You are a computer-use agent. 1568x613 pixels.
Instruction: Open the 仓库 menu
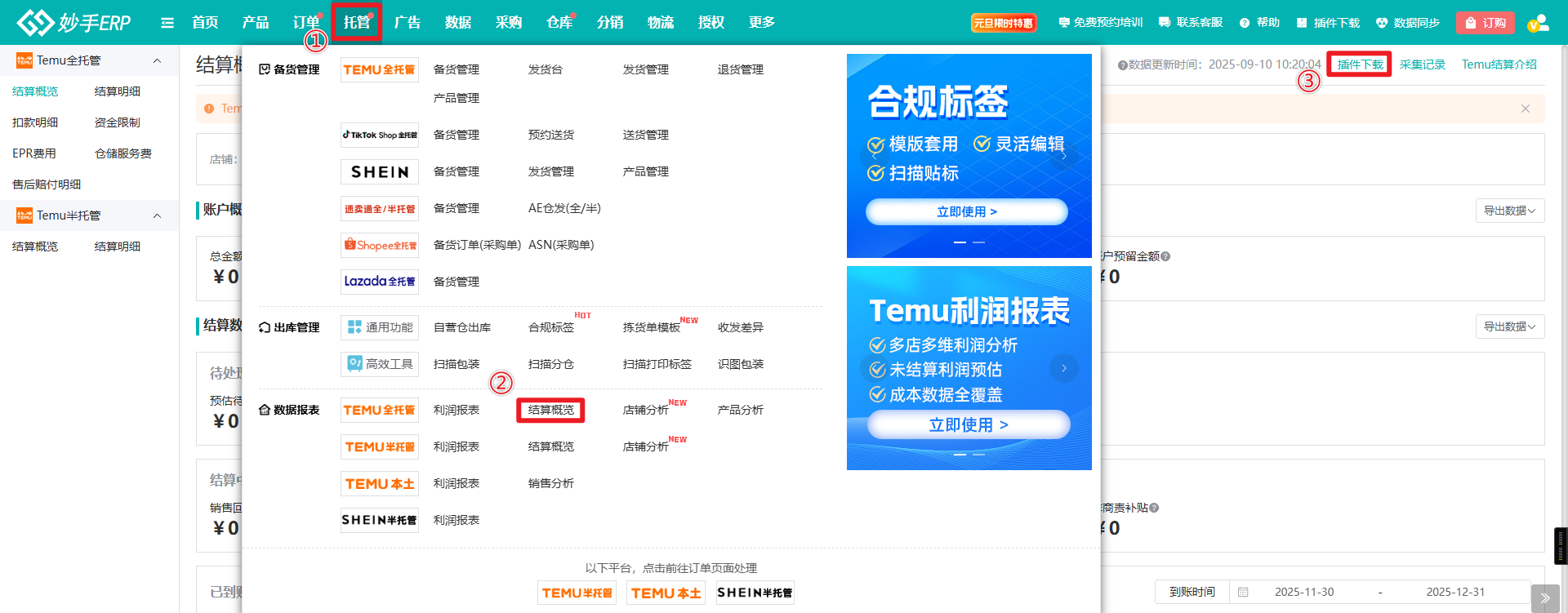(x=559, y=23)
